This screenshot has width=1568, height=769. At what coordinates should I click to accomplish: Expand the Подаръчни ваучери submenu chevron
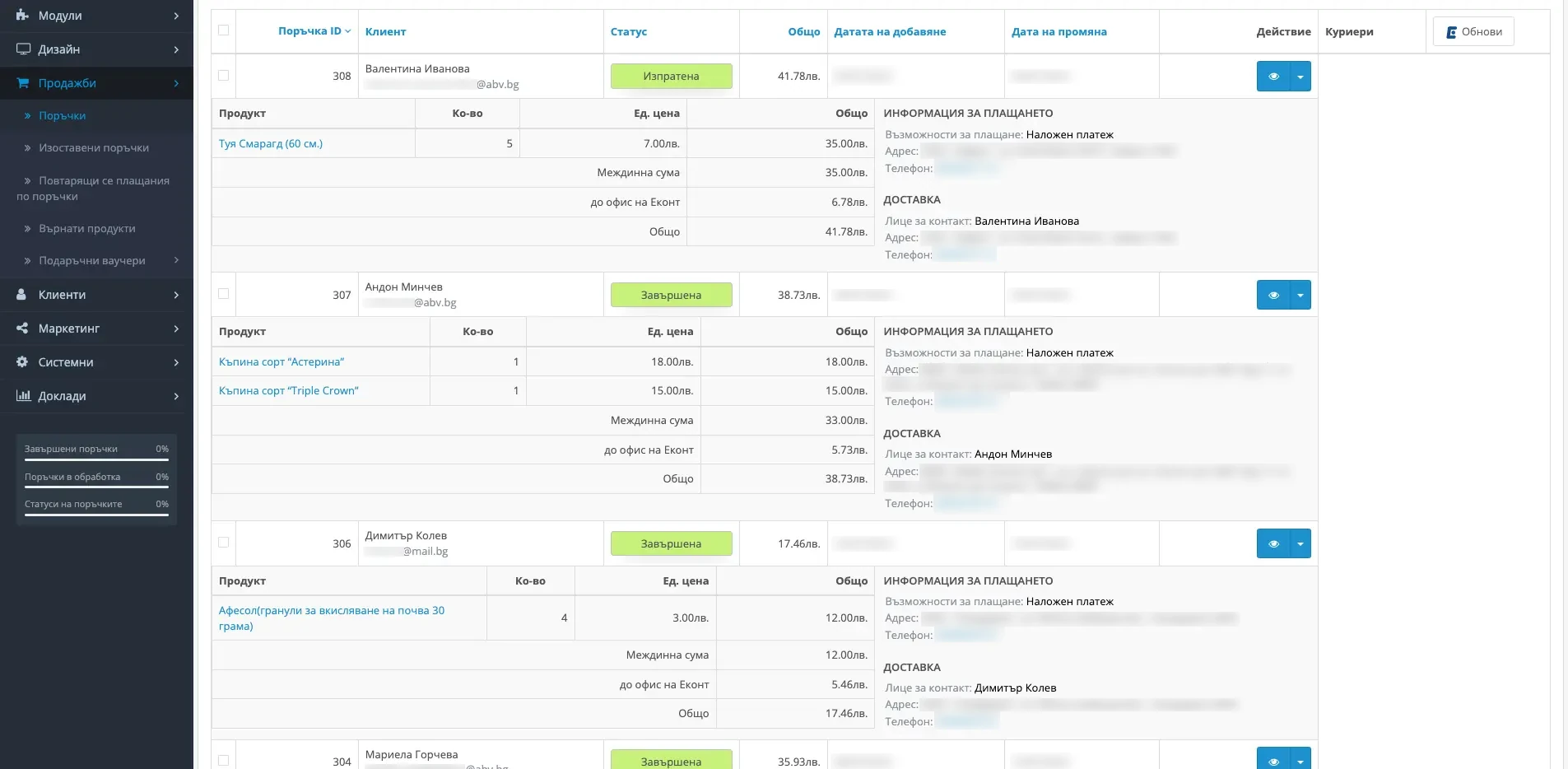click(x=176, y=260)
